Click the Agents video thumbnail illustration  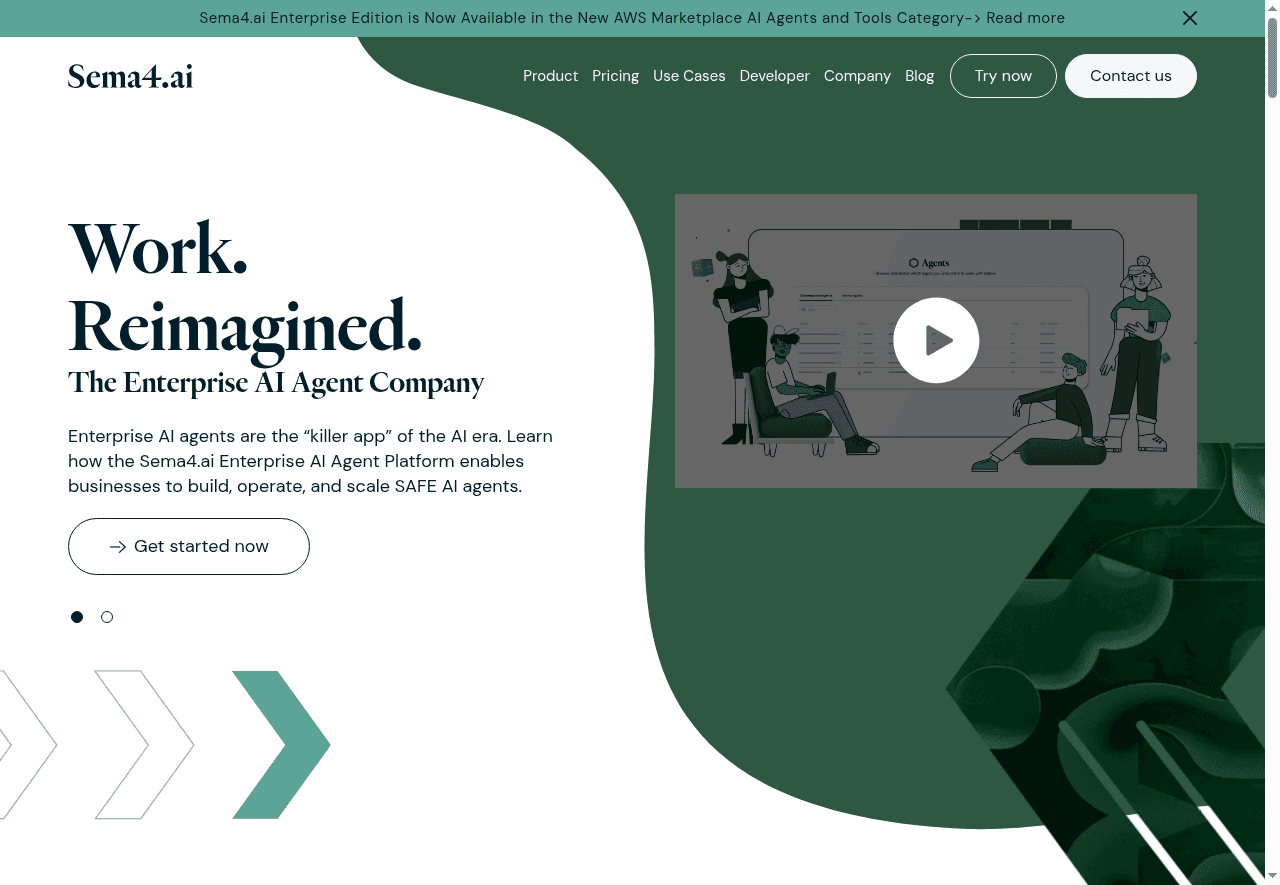[936, 341]
